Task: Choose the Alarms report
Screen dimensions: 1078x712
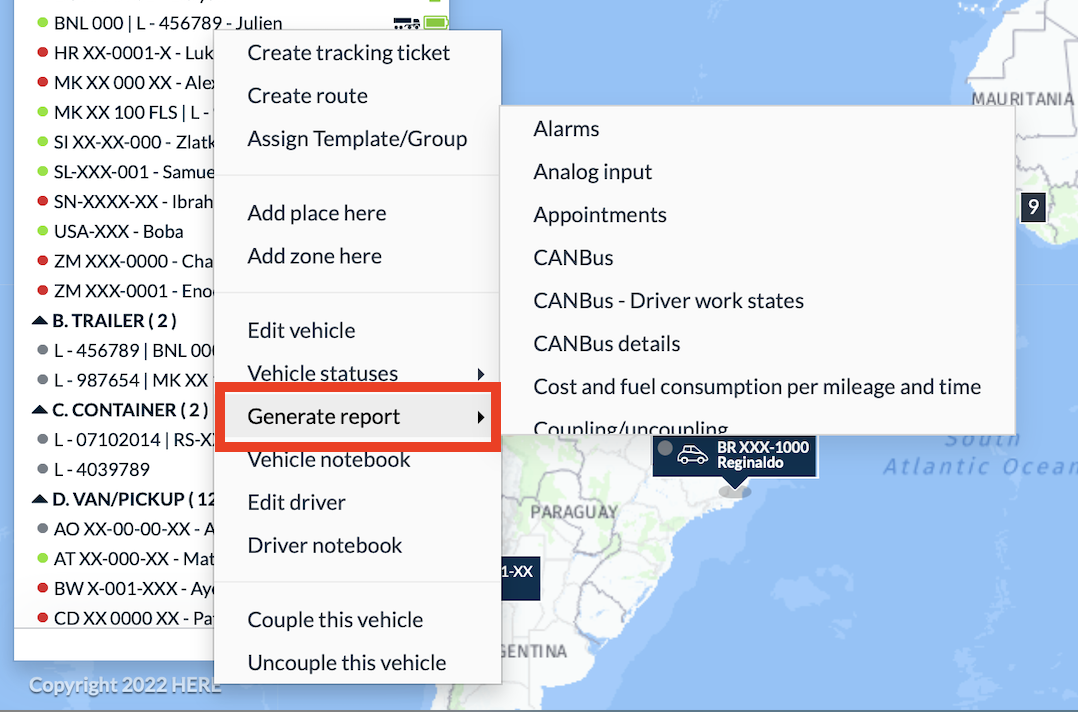Action: point(566,129)
